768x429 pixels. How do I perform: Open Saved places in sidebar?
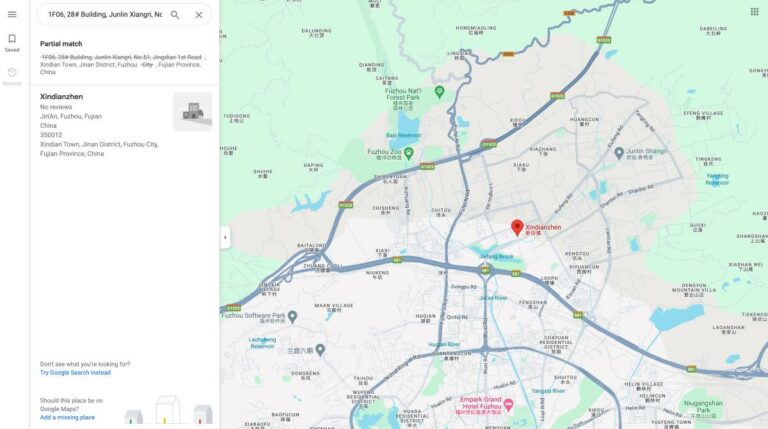(x=12, y=42)
